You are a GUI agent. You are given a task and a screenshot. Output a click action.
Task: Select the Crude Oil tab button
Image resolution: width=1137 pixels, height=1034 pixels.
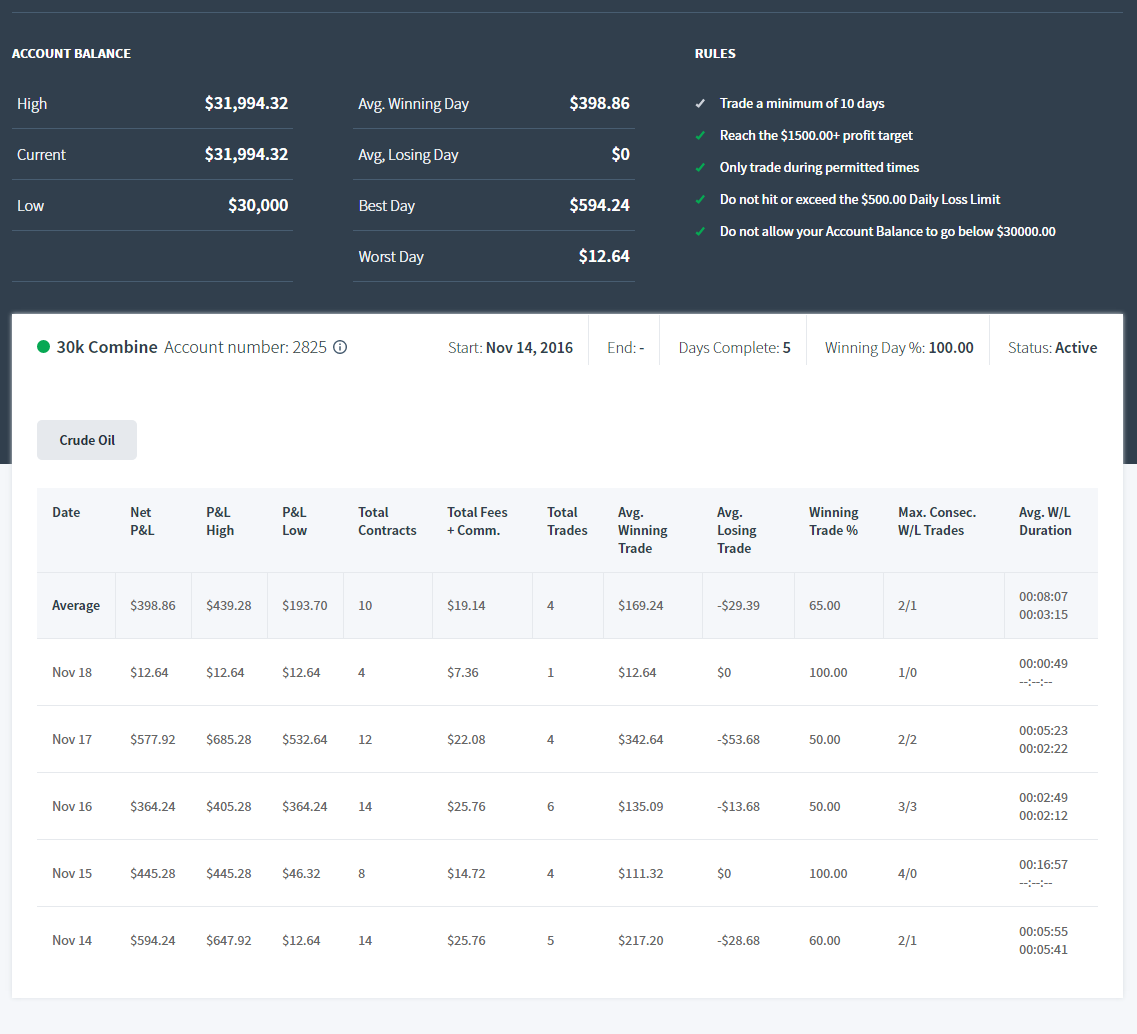(x=87, y=440)
